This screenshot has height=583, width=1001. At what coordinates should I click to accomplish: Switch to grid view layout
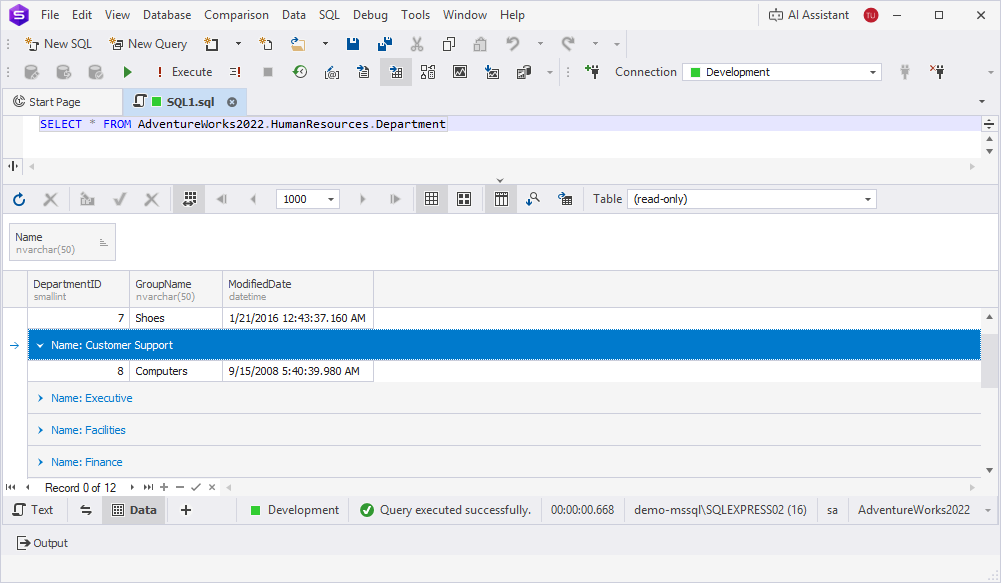point(432,199)
